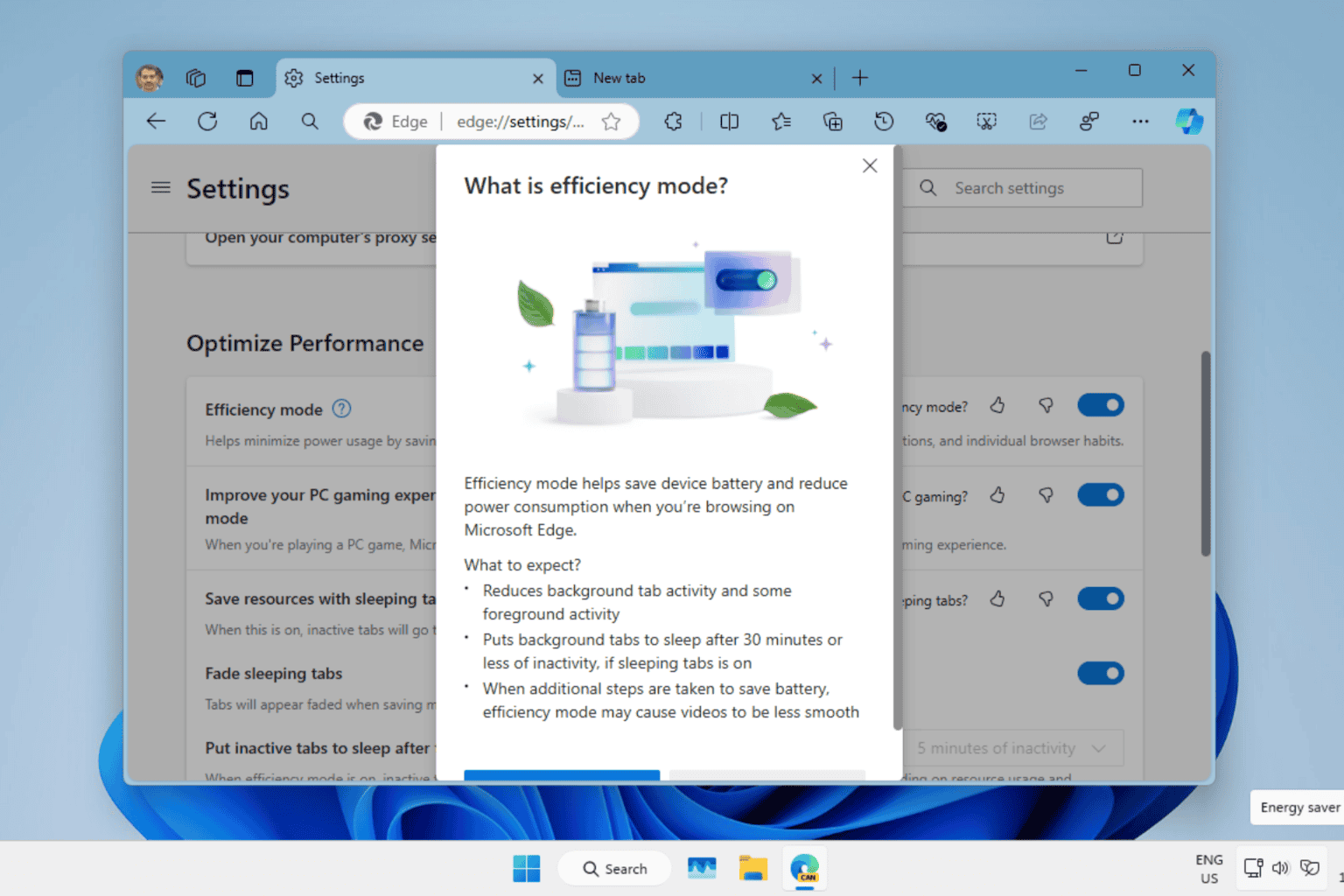Open the Favorites list icon
1344x896 pixels.
(x=781, y=122)
